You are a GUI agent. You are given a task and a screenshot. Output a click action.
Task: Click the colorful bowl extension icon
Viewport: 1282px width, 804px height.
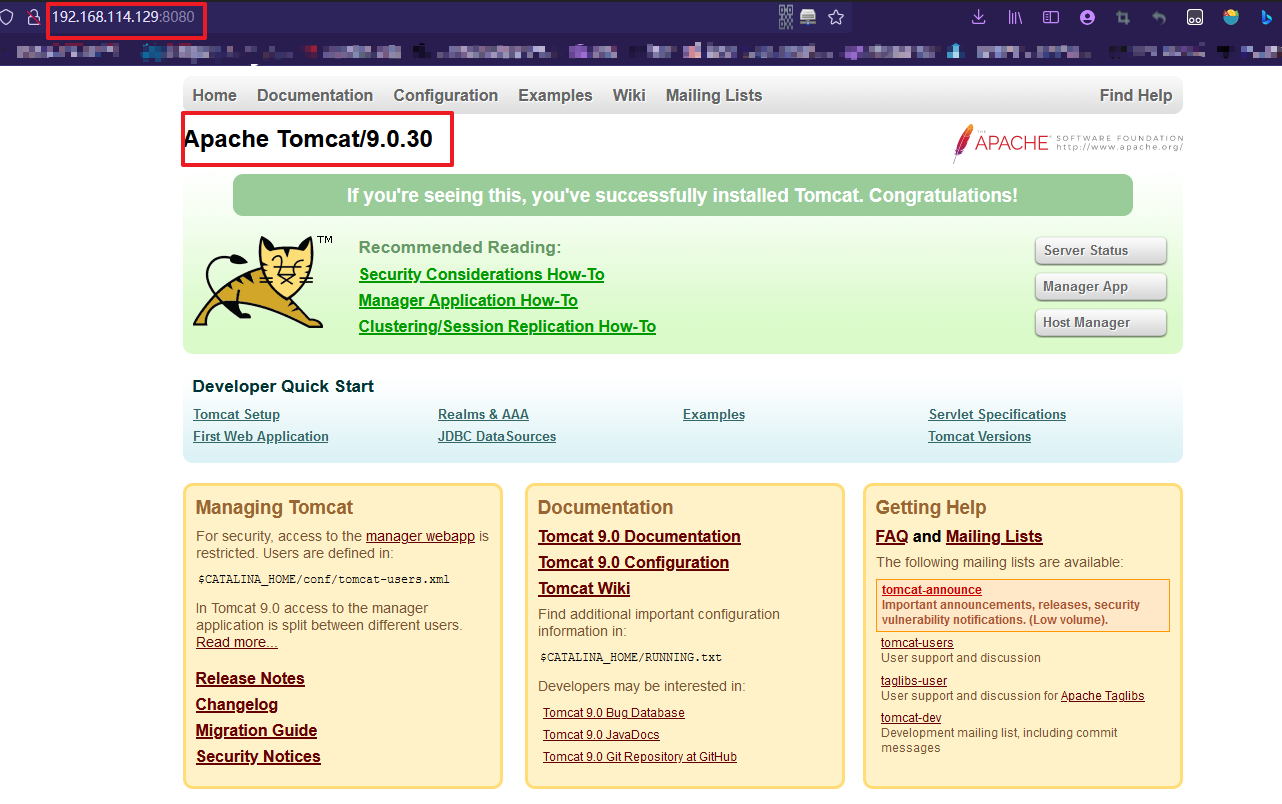point(1231,17)
